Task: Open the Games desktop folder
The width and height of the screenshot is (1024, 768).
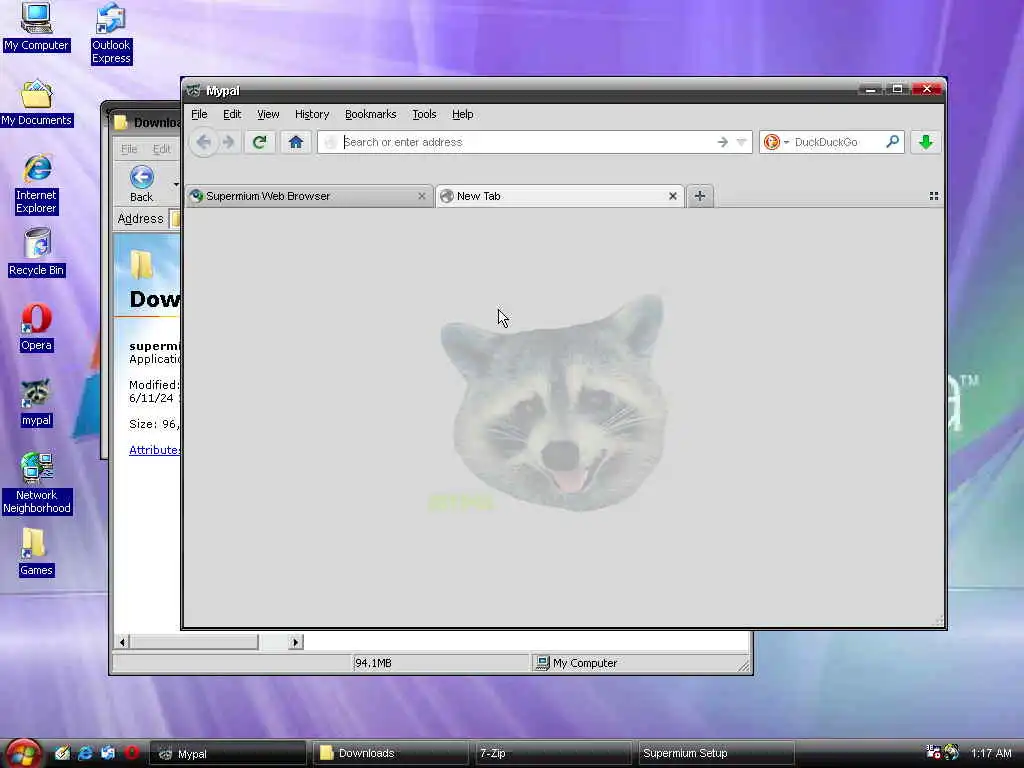Action: coord(36,552)
